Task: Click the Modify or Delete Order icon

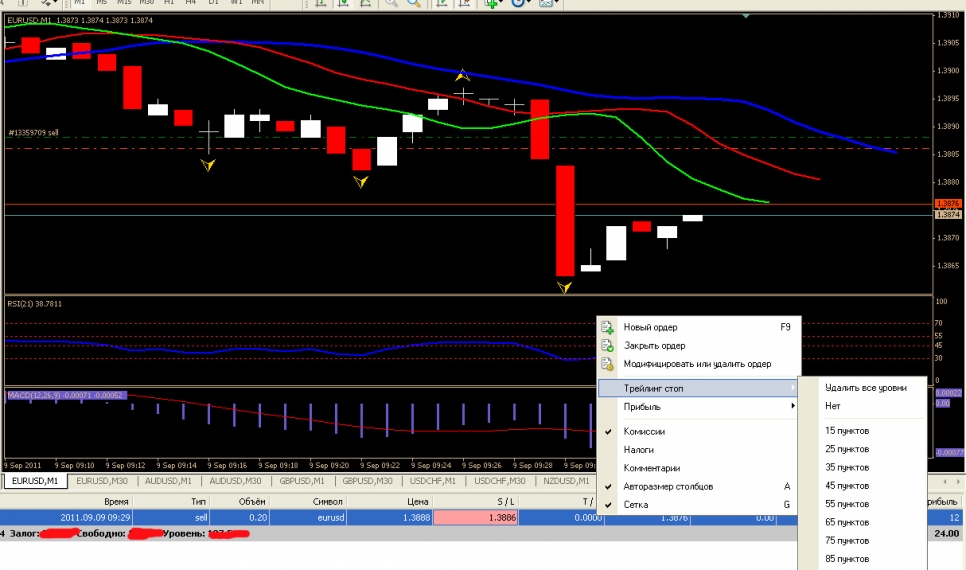Action: (x=607, y=365)
